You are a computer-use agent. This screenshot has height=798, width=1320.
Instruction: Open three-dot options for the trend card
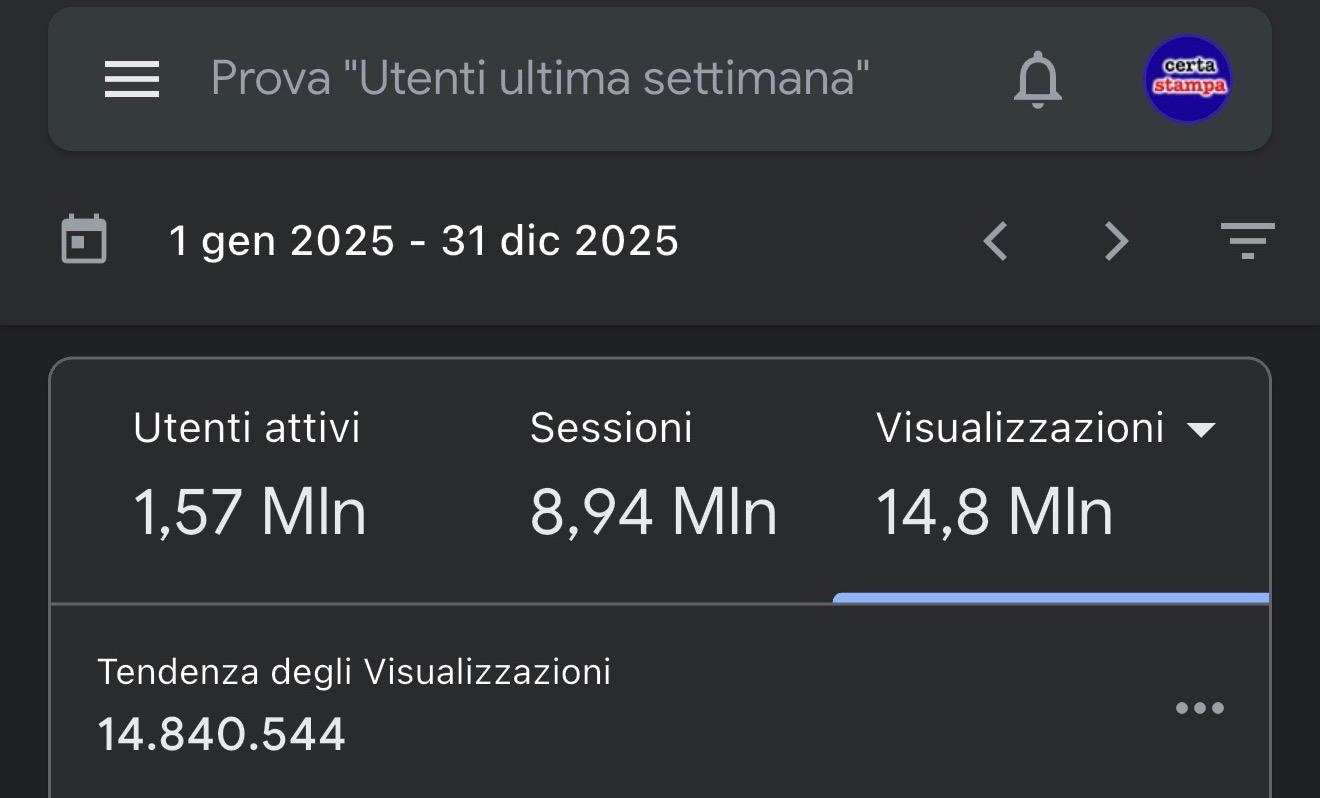tap(1199, 708)
